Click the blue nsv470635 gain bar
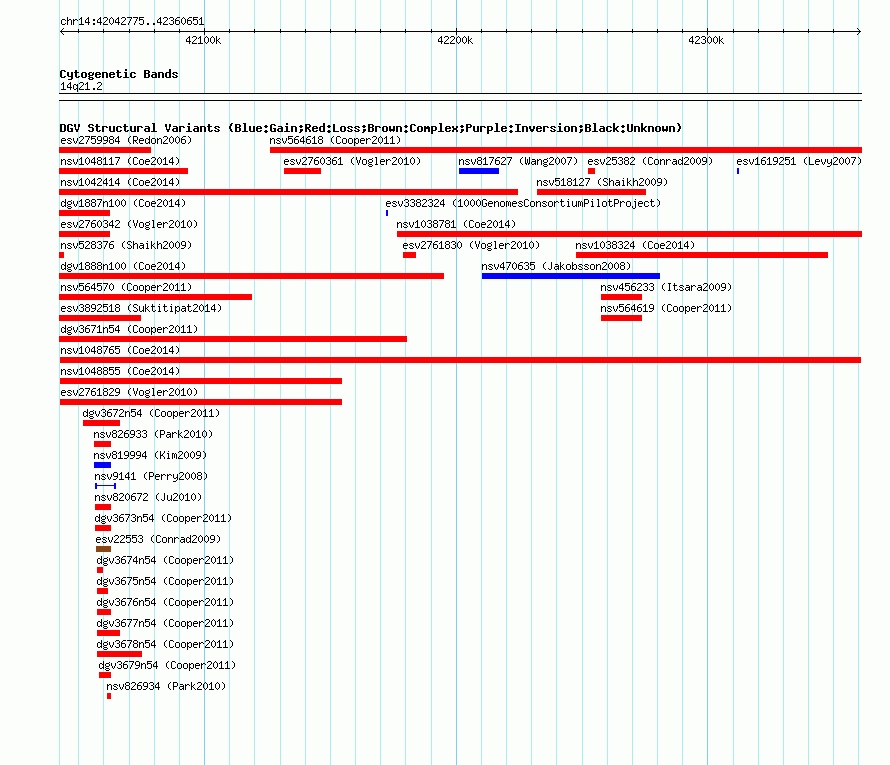This screenshot has width=890, height=765. (x=570, y=276)
